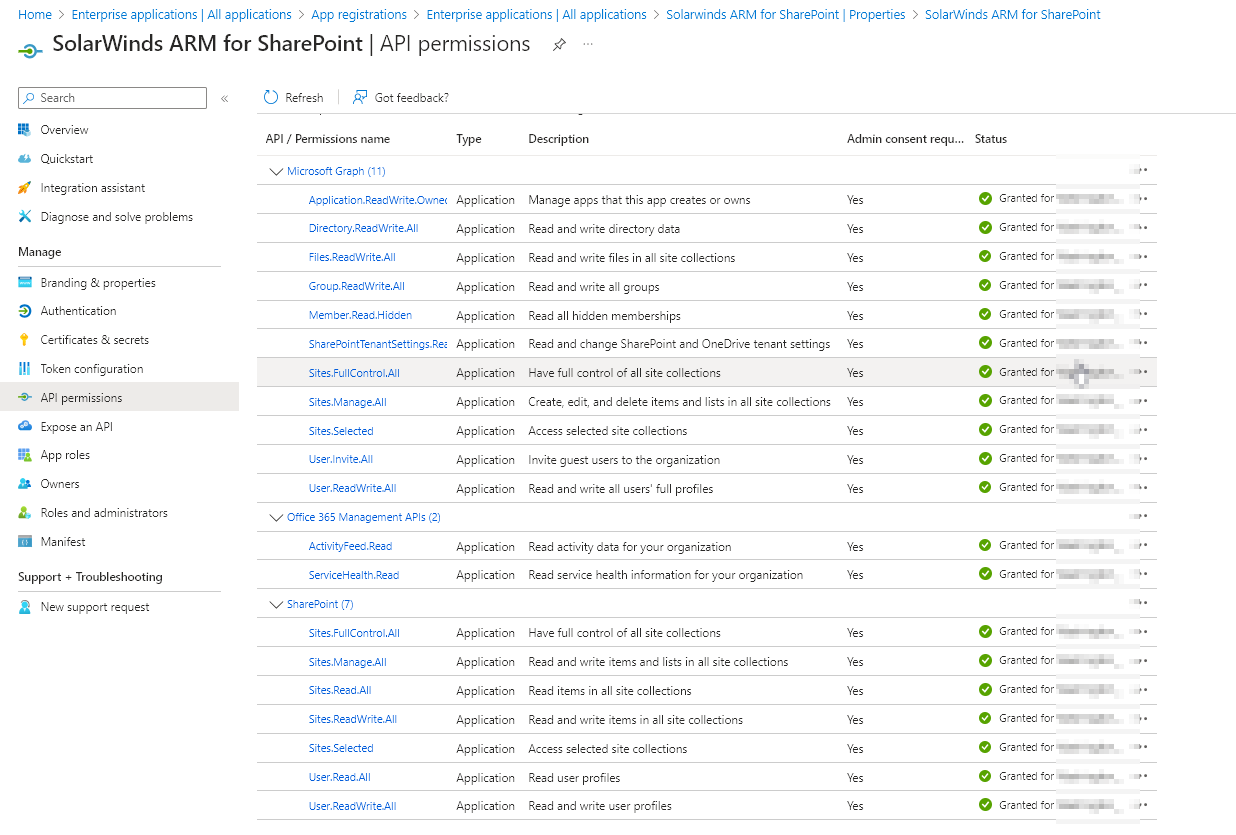Click the Status column header

(991, 139)
